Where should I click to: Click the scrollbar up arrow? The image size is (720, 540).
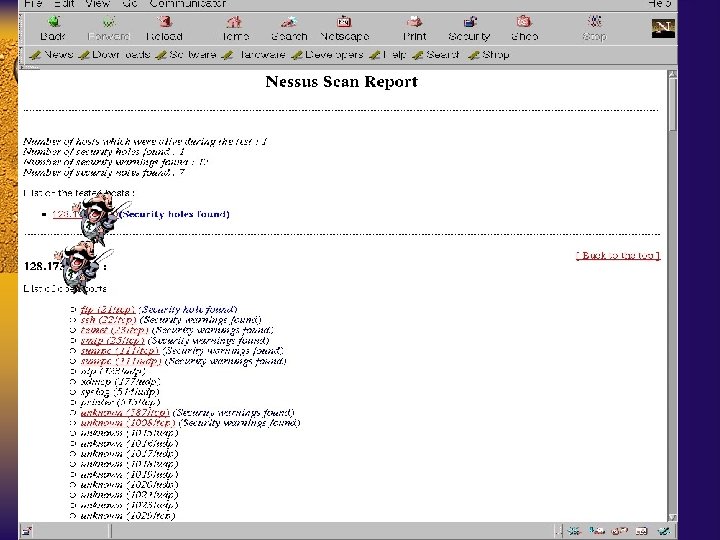click(x=672, y=74)
